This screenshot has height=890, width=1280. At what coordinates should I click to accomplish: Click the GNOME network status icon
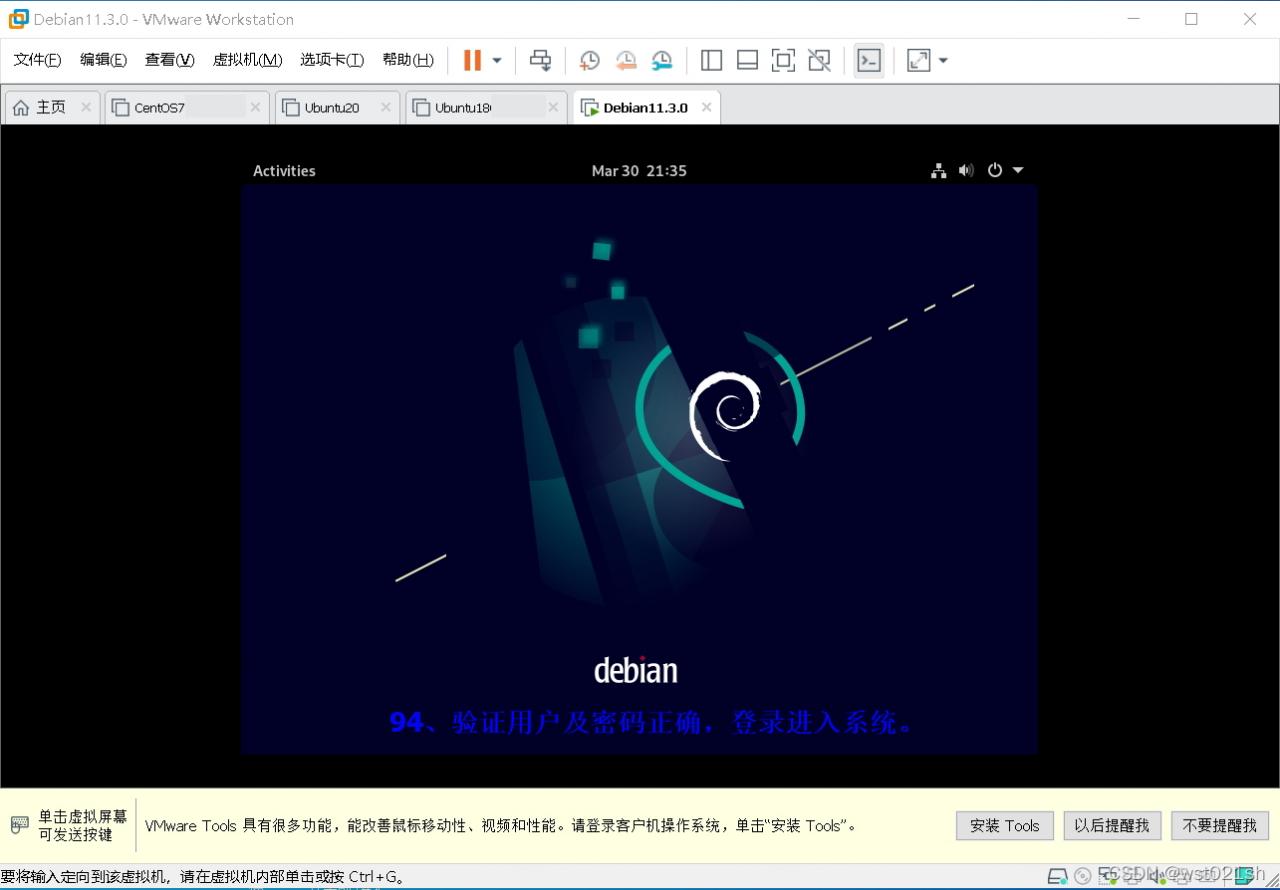pos(938,171)
